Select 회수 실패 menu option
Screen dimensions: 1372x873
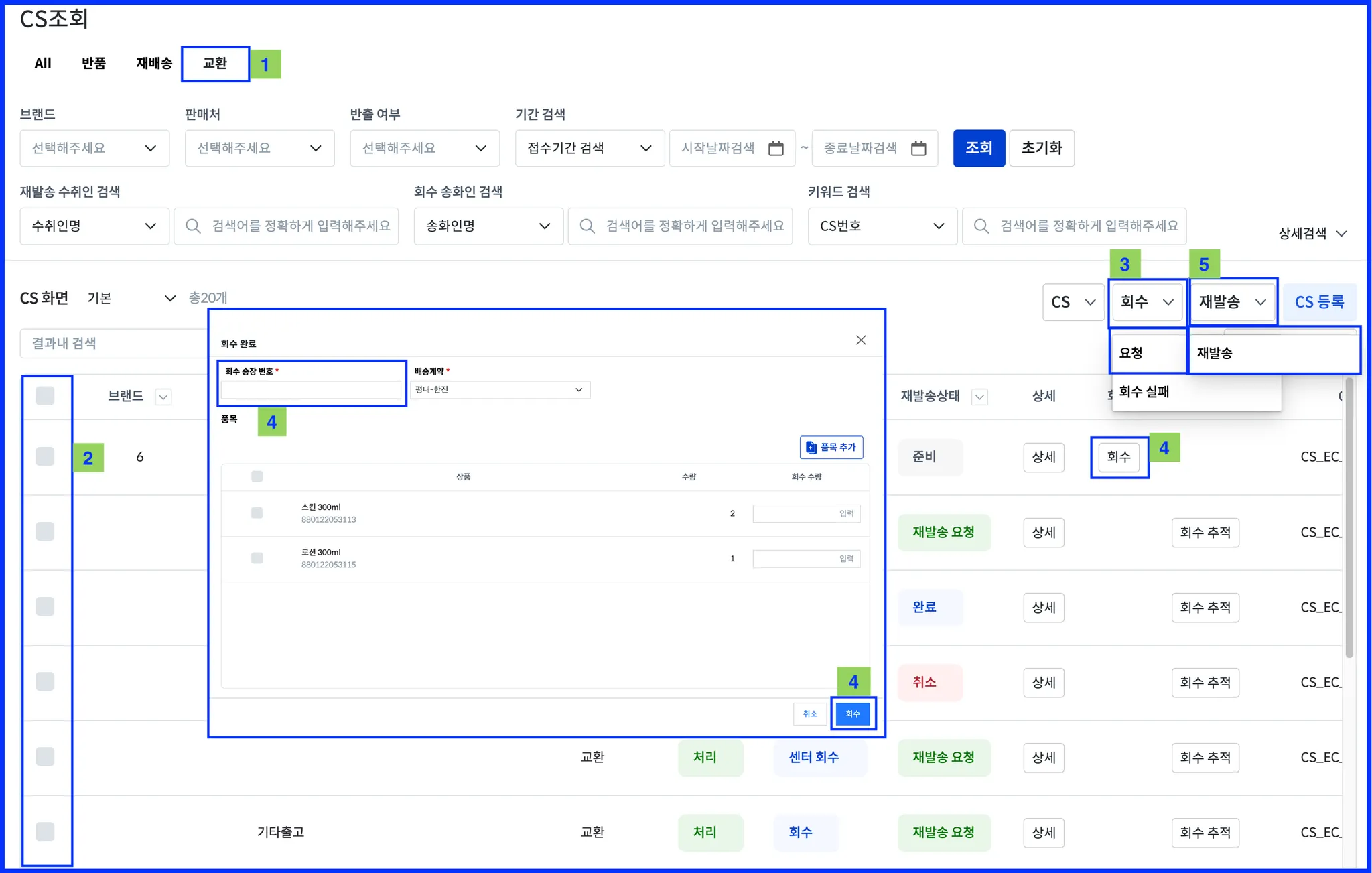[1144, 392]
